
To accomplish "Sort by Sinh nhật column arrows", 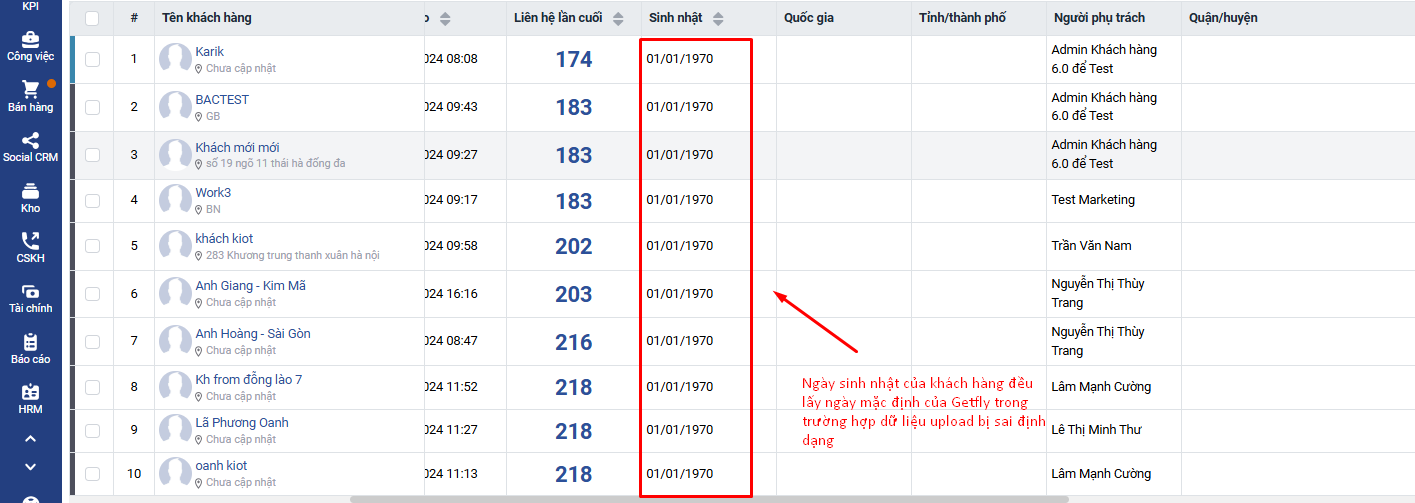I will [718, 18].
